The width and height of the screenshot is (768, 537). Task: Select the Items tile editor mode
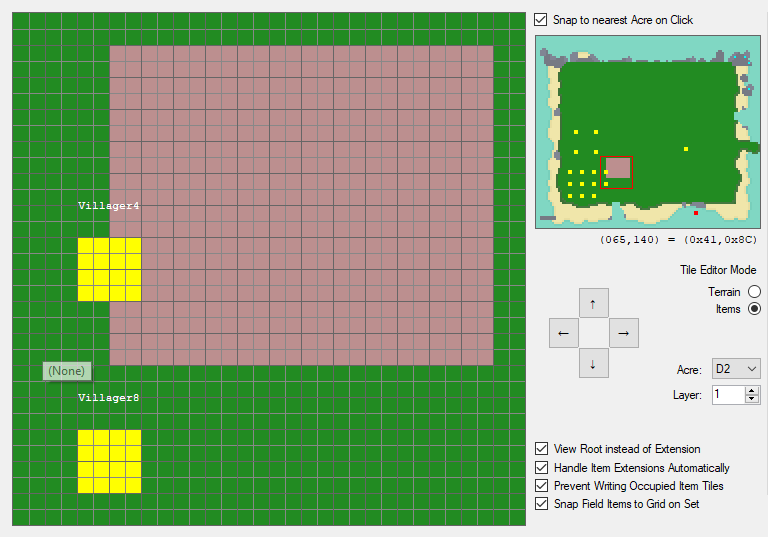754,309
